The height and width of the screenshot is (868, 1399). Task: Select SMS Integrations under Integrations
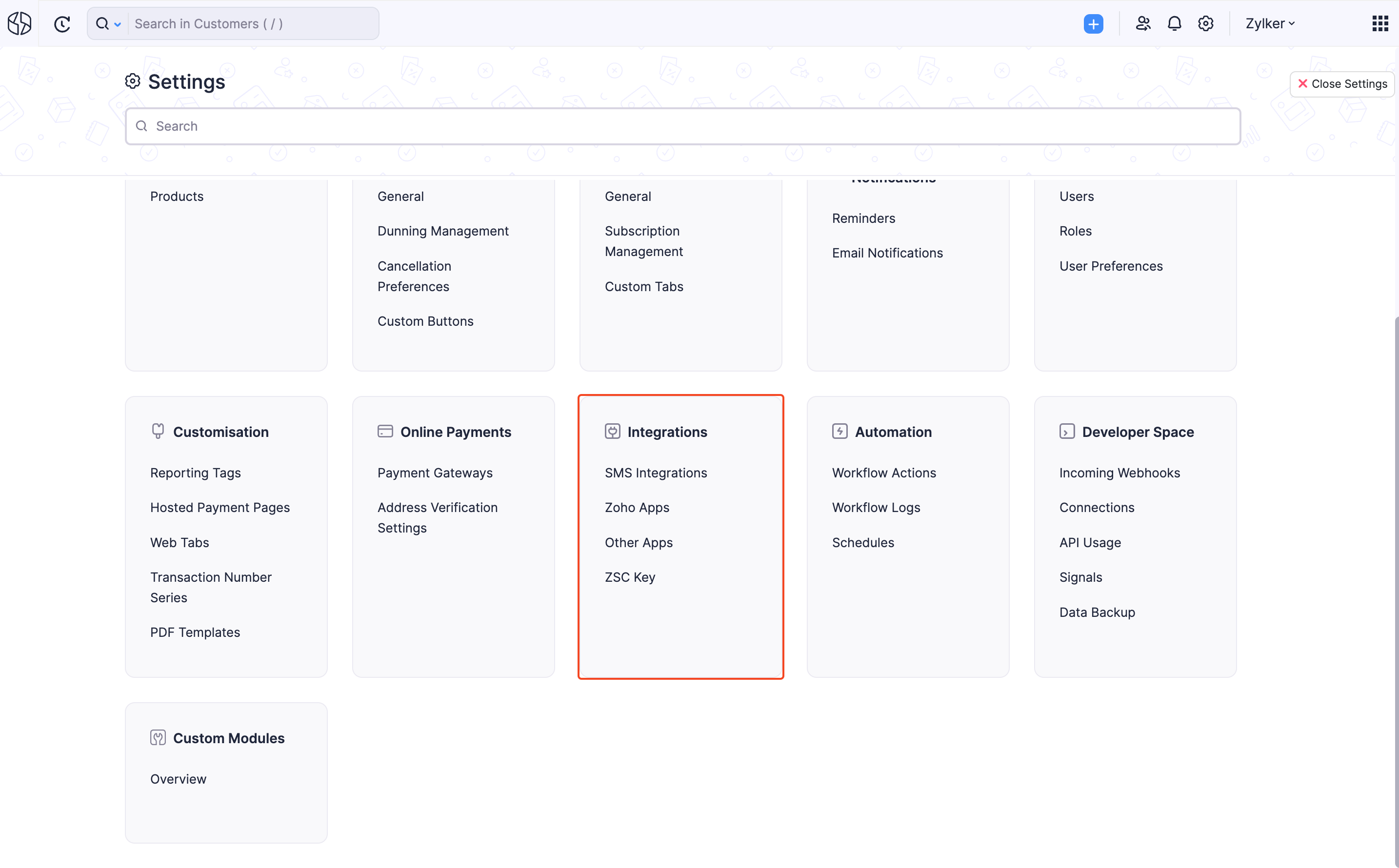[x=656, y=472]
